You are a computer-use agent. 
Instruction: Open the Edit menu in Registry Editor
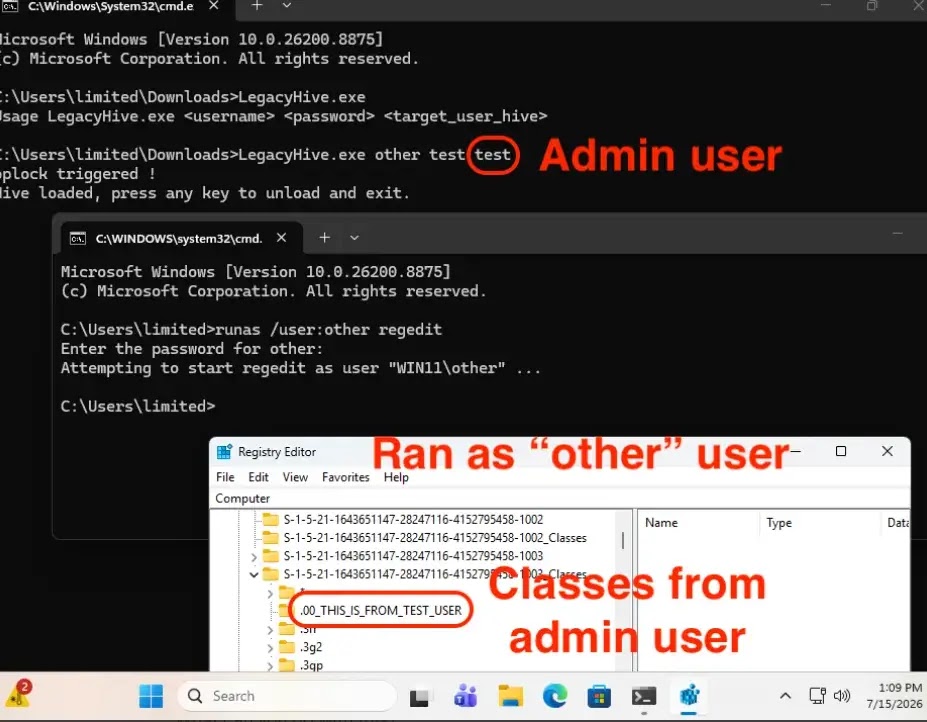(x=258, y=477)
